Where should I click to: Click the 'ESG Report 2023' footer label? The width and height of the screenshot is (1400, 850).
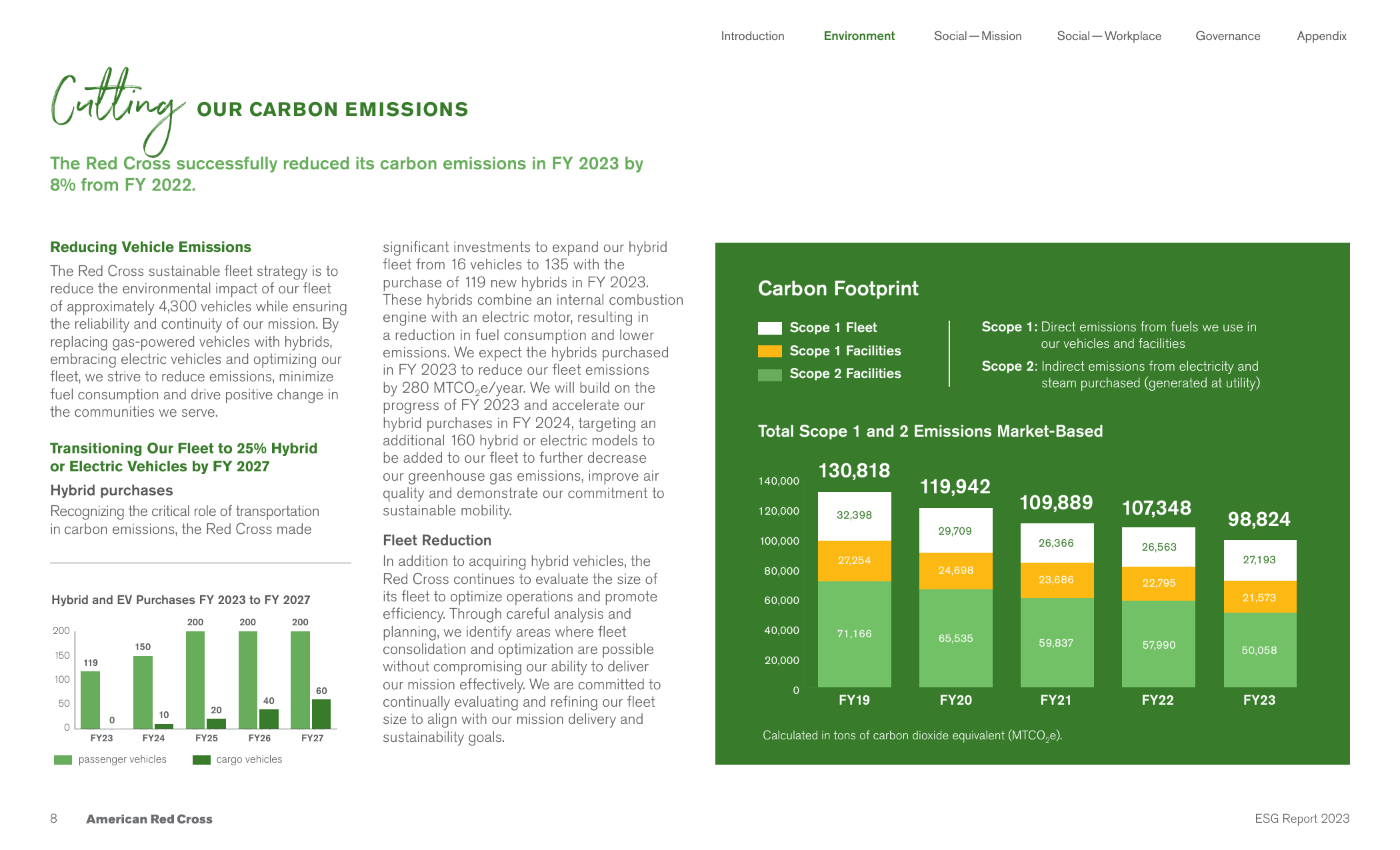(1302, 819)
